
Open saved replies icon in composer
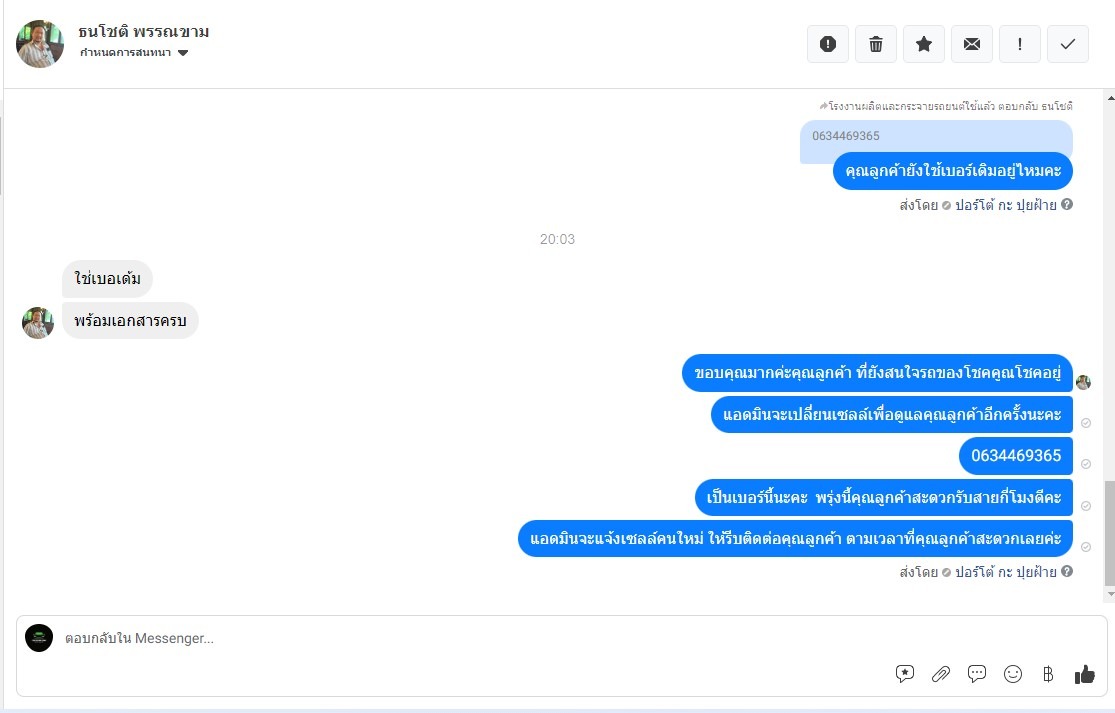point(905,673)
